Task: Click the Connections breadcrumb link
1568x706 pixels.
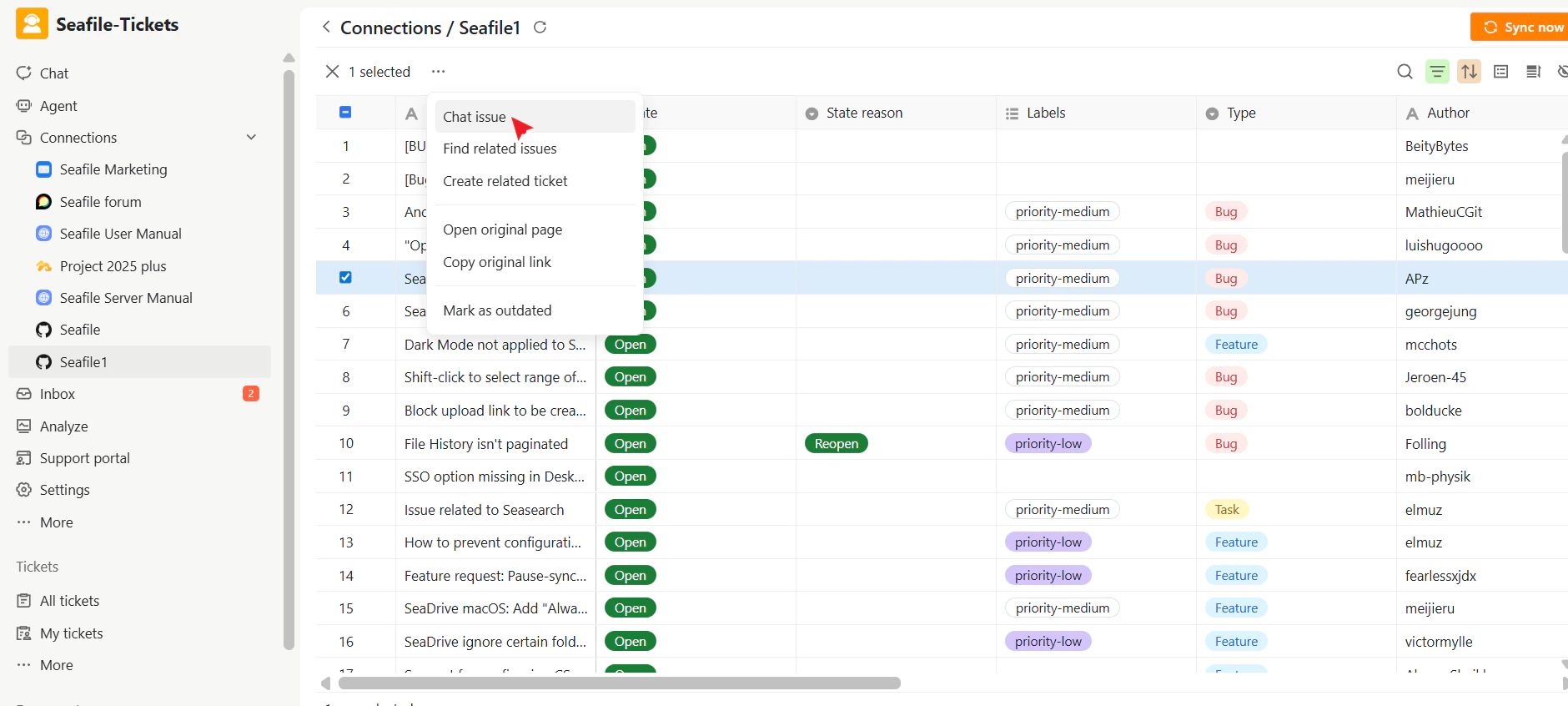Action: coord(390,28)
